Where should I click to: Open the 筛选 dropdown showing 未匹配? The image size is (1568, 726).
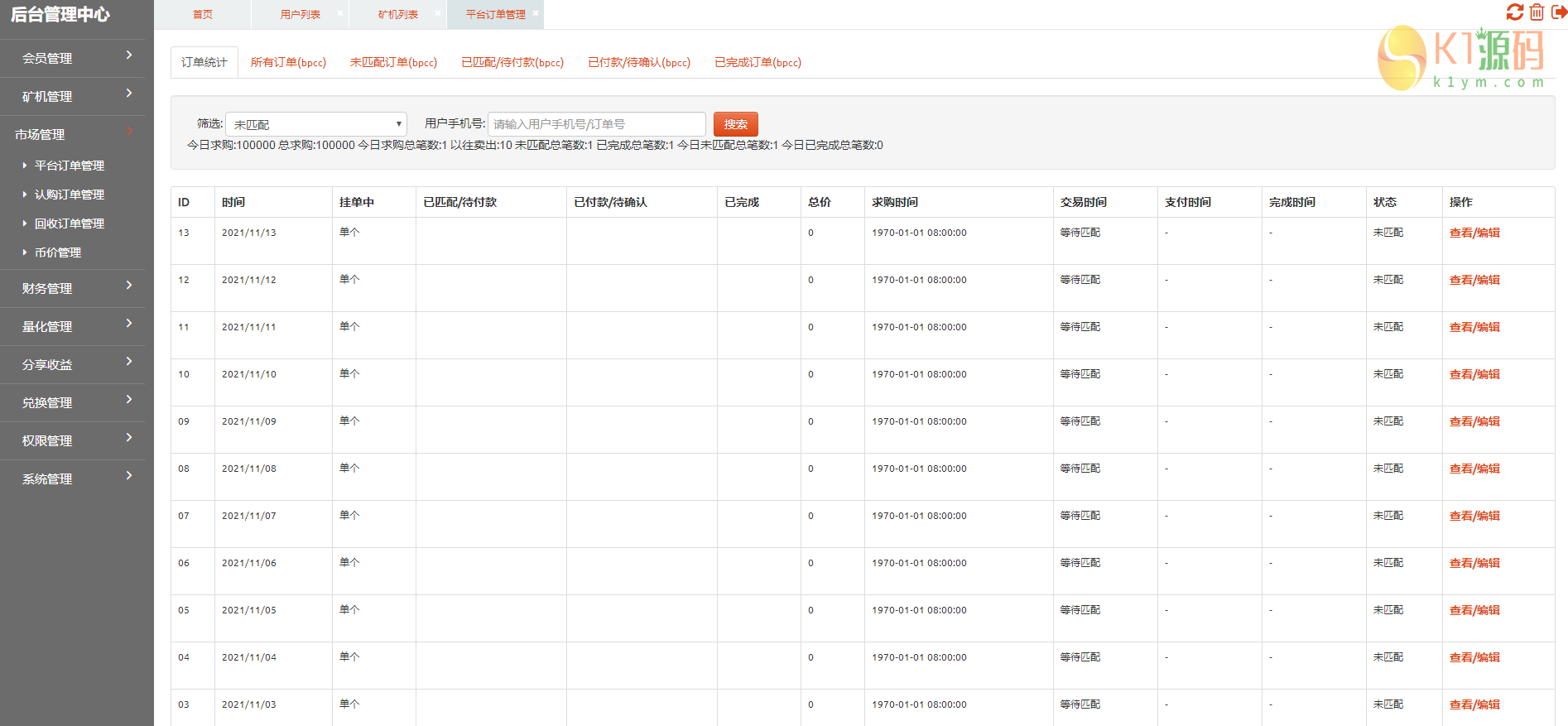pyautogui.click(x=316, y=124)
